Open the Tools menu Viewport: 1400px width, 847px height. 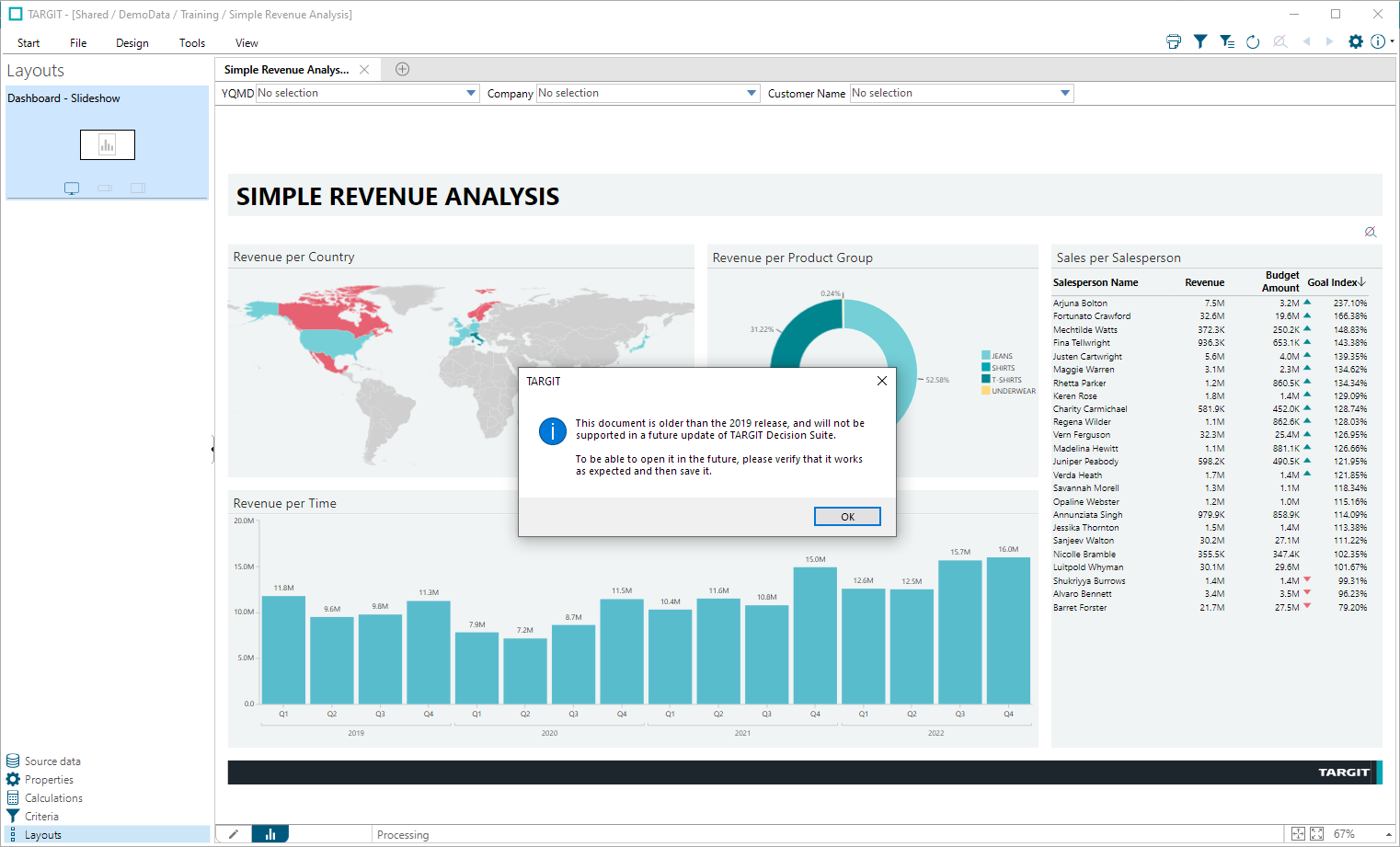[x=192, y=43]
